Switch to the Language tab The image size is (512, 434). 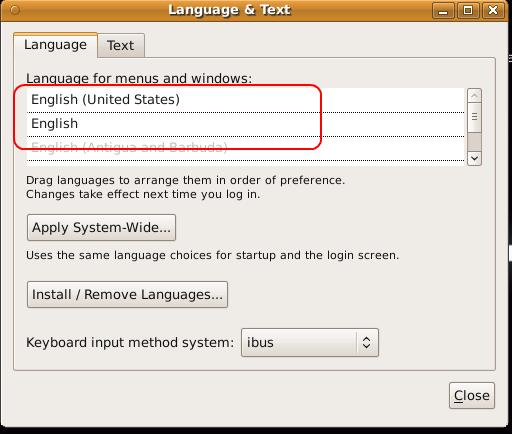pos(55,45)
